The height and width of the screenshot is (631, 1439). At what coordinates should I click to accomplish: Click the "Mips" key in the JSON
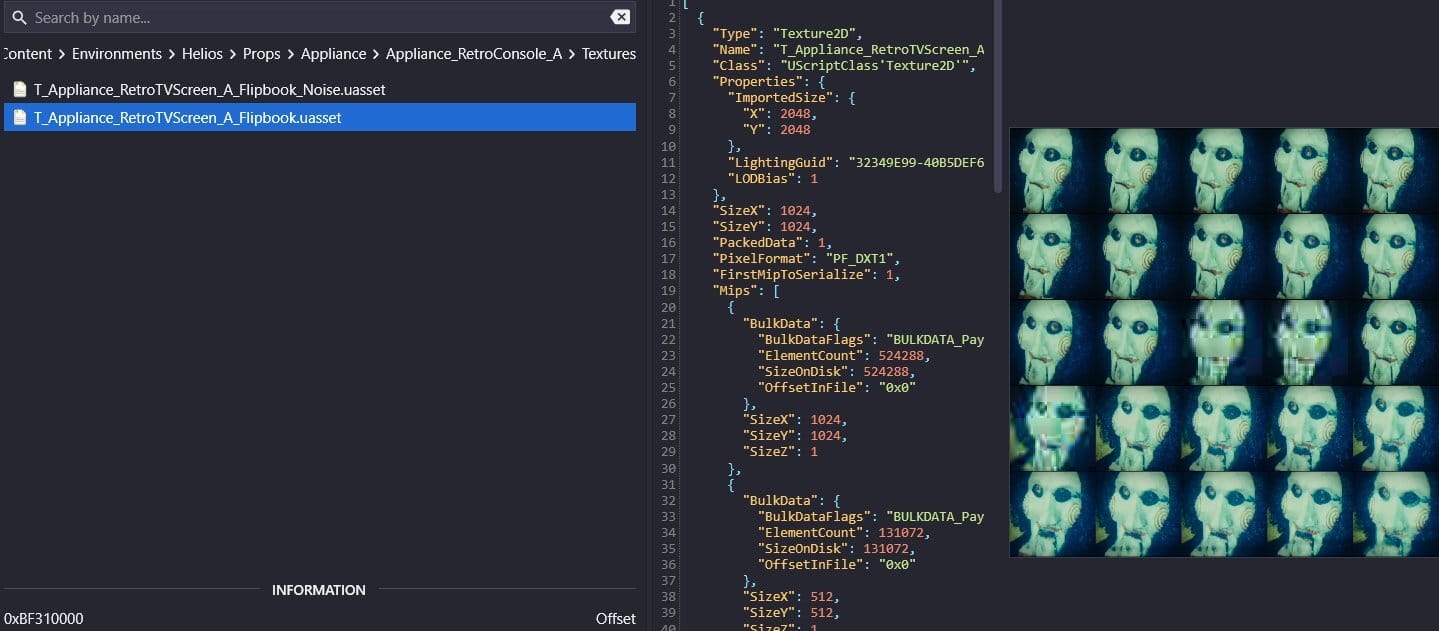(x=738, y=290)
